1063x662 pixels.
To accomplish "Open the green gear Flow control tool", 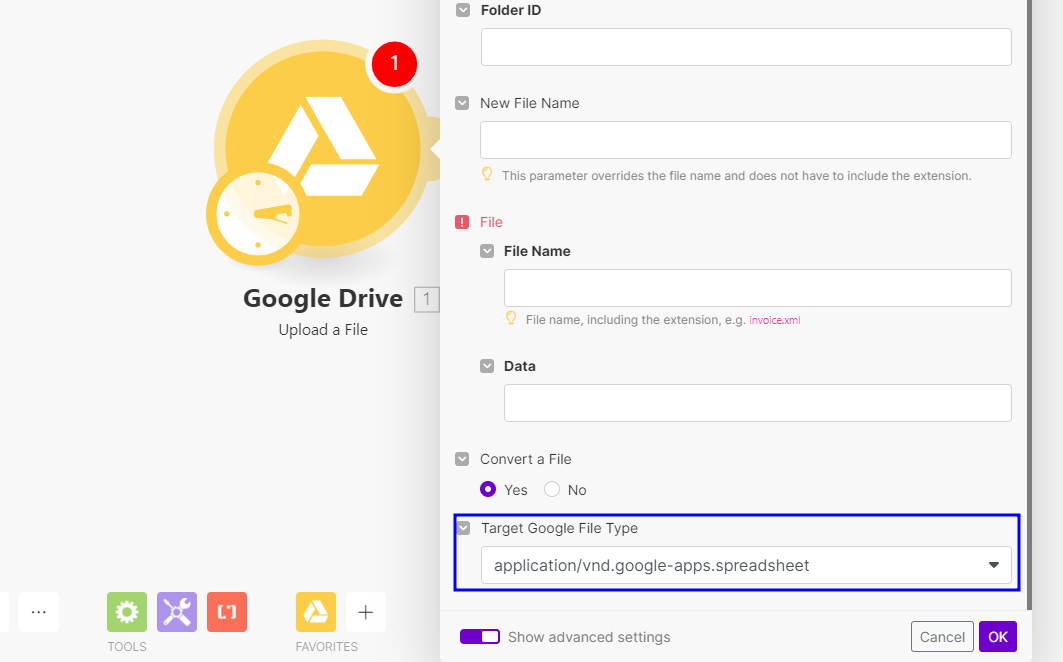I will tap(127, 612).
